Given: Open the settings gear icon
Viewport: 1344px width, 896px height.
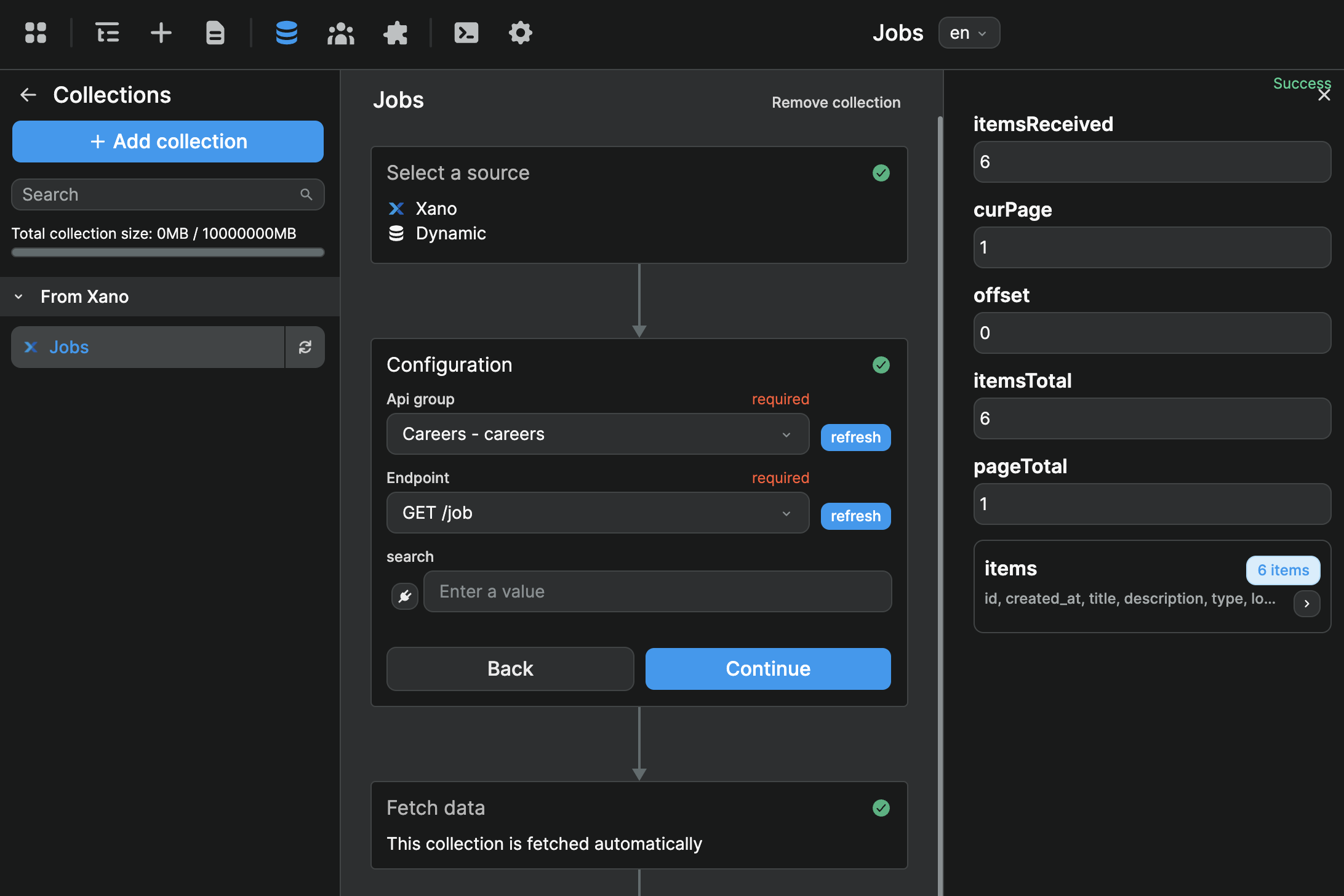Looking at the screenshot, I should (x=521, y=33).
